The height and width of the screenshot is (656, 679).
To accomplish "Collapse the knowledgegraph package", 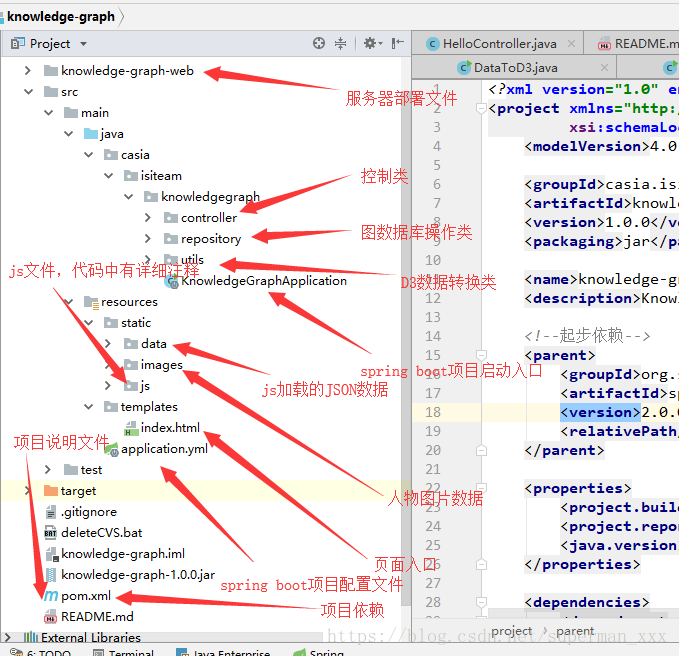I will click(128, 197).
